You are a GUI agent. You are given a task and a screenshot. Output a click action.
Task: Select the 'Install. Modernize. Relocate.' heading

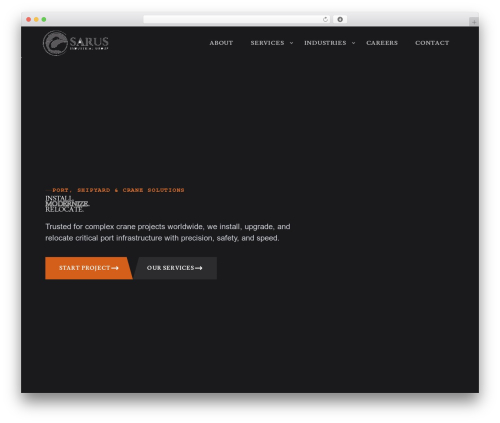67,204
